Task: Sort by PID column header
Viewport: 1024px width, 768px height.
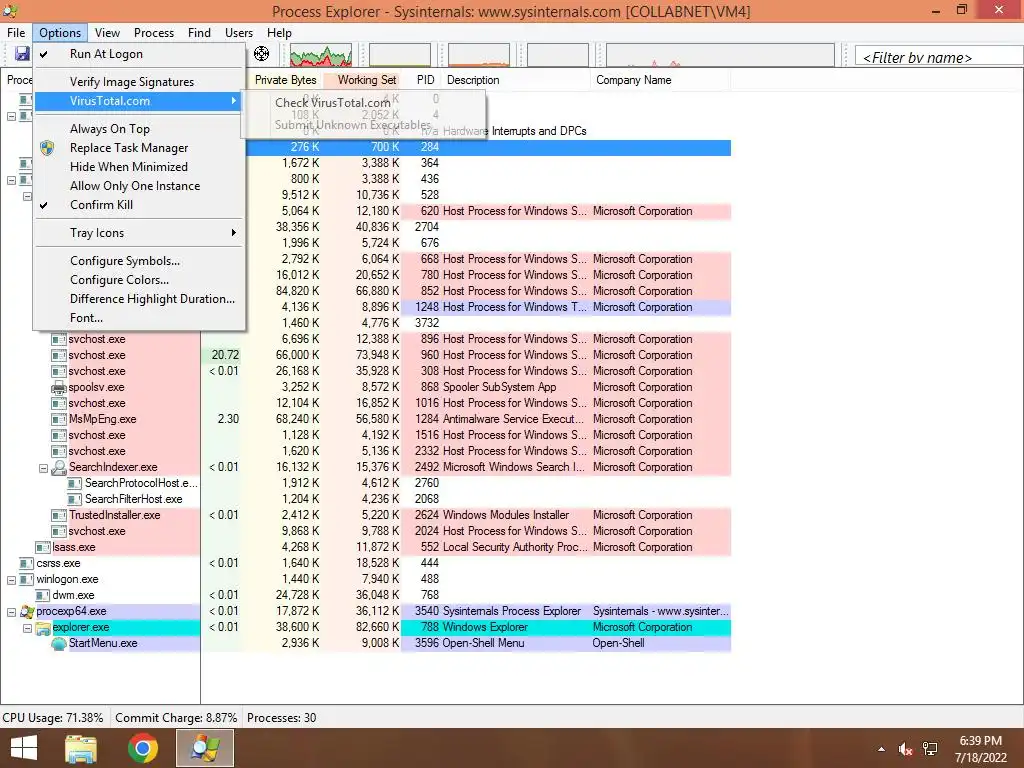Action: [x=425, y=80]
